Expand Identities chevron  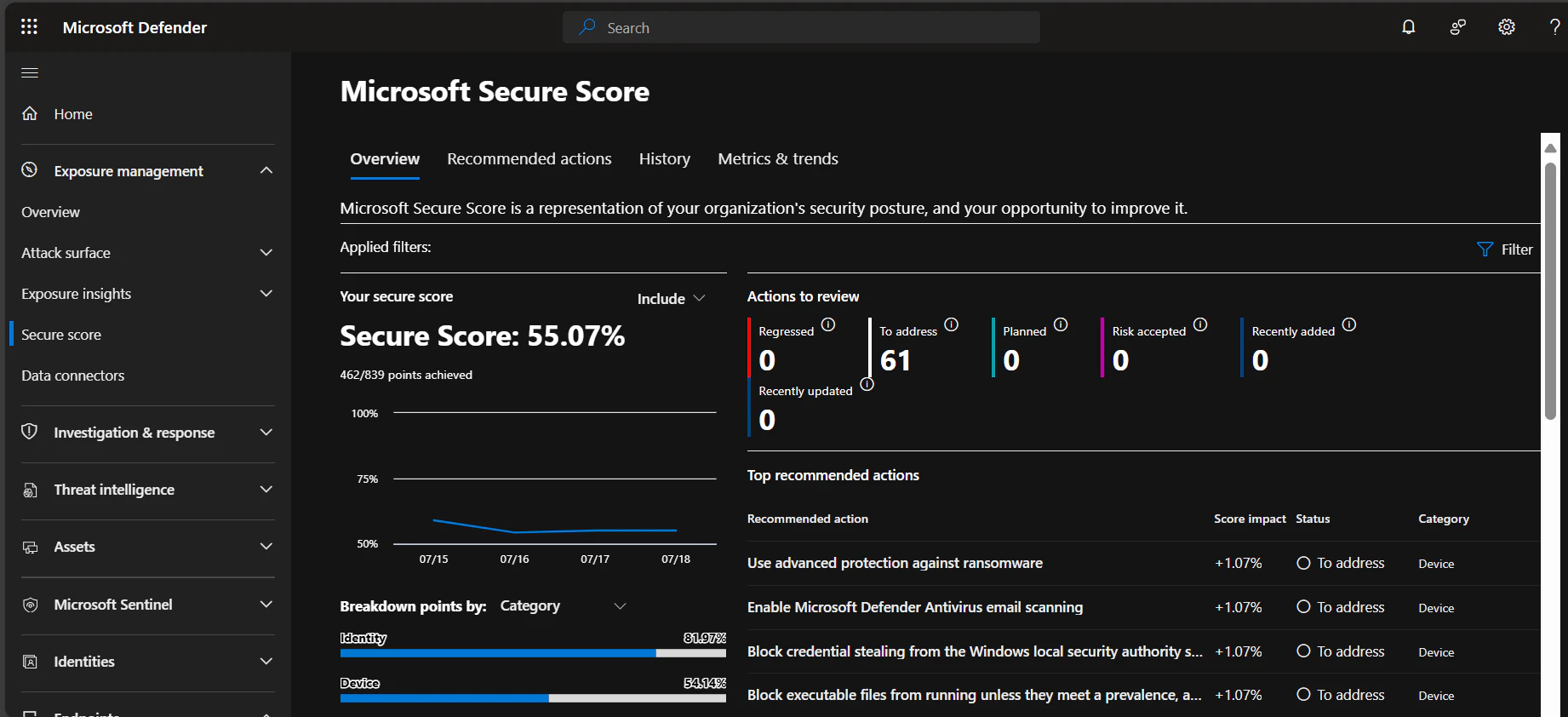point(266,661)
